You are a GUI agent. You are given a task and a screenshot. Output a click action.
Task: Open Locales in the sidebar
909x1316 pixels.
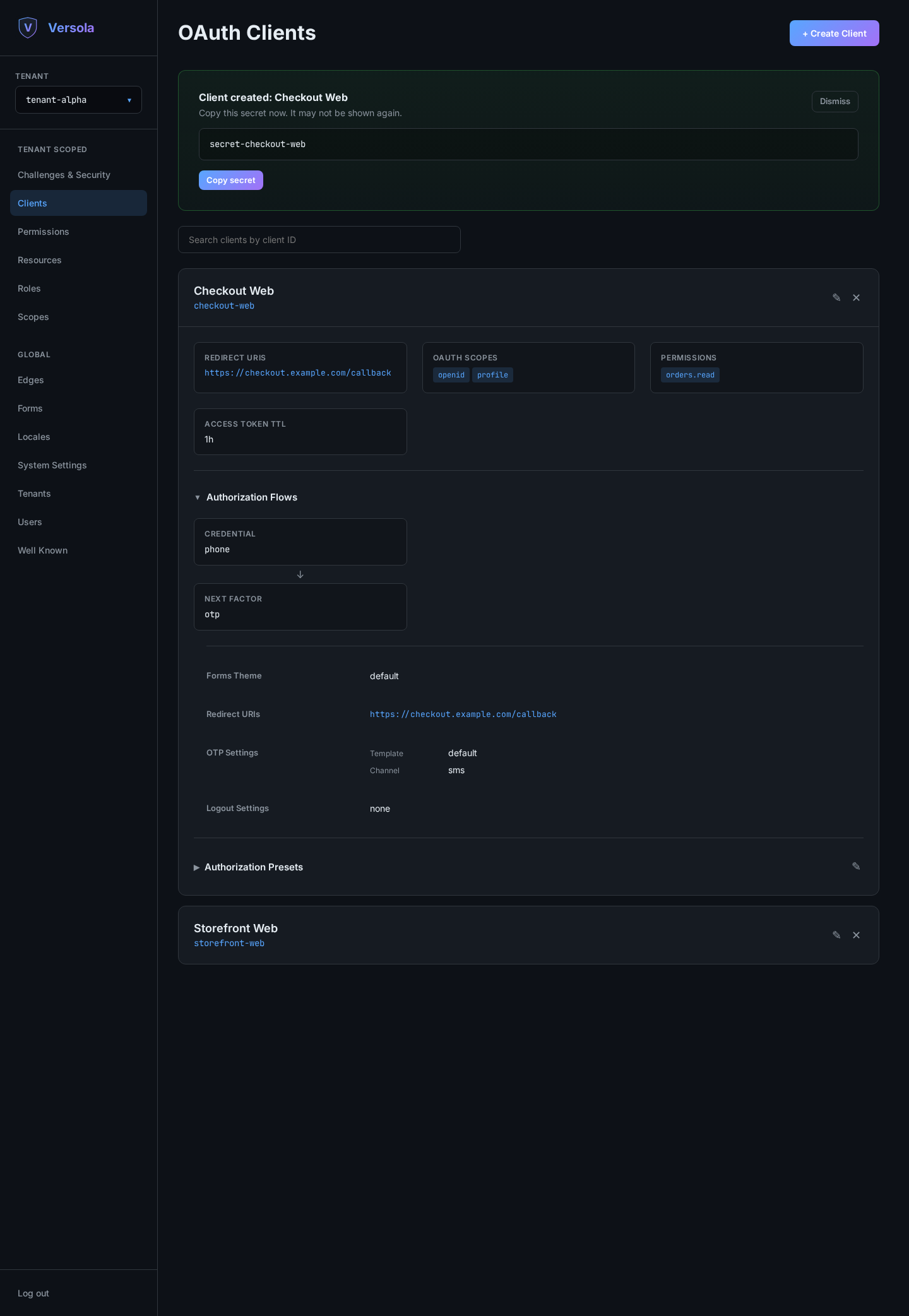pyautogui.click(x=78, y=437)
